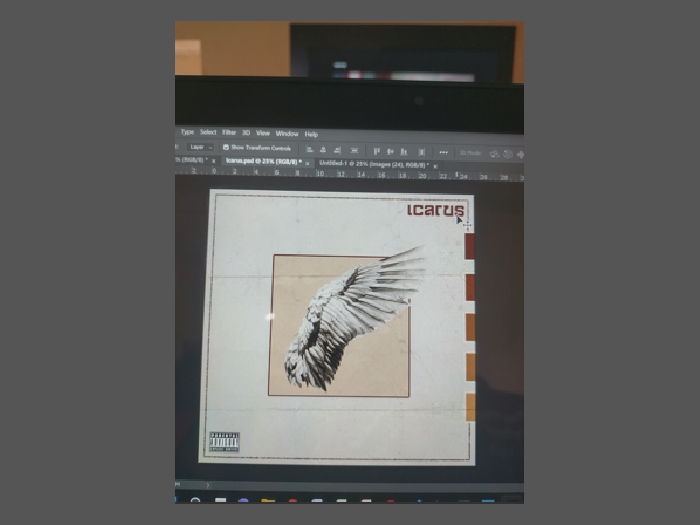Close the Untitled-1 document tab
Screen dimensions: 700x525
436,166
